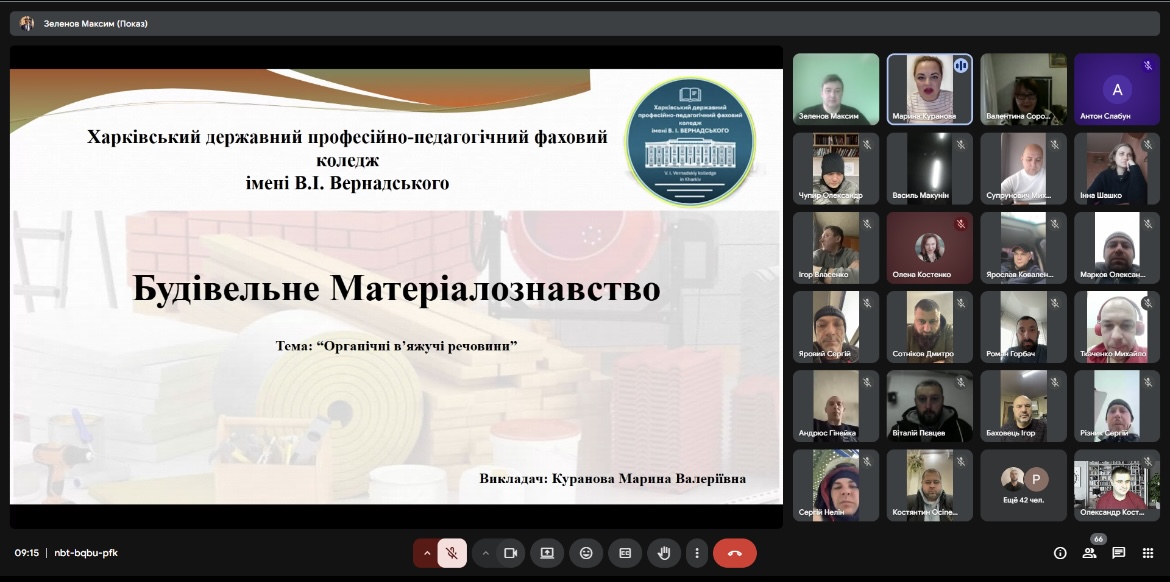Image resolution: width=1170 pixels, height=582 pixels.
Task: Open the meeting details info icon
Action: [x=1060, y=553]
